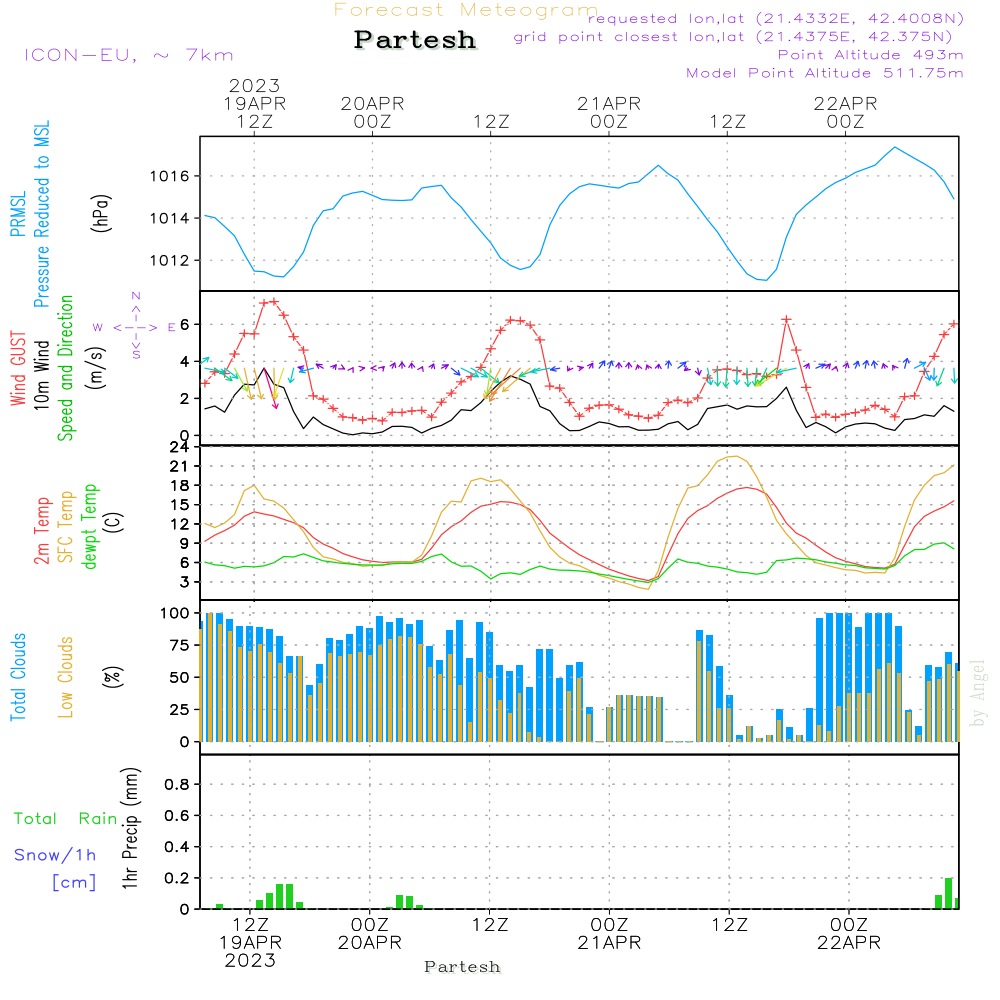Click the black '10m Wind' legend label

point(41,374)
